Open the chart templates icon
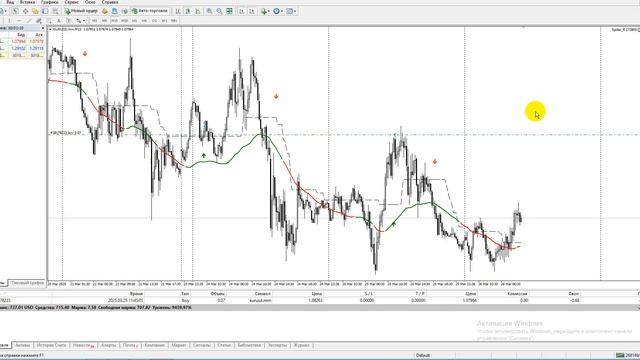The width and height of the screenshot is (640, 360). tap(290, 11)
